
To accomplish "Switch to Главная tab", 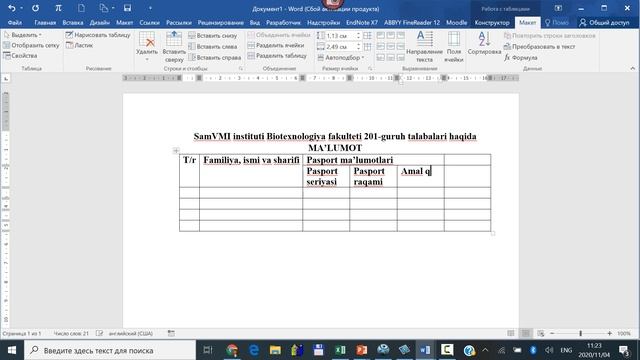I will point(45,22).
